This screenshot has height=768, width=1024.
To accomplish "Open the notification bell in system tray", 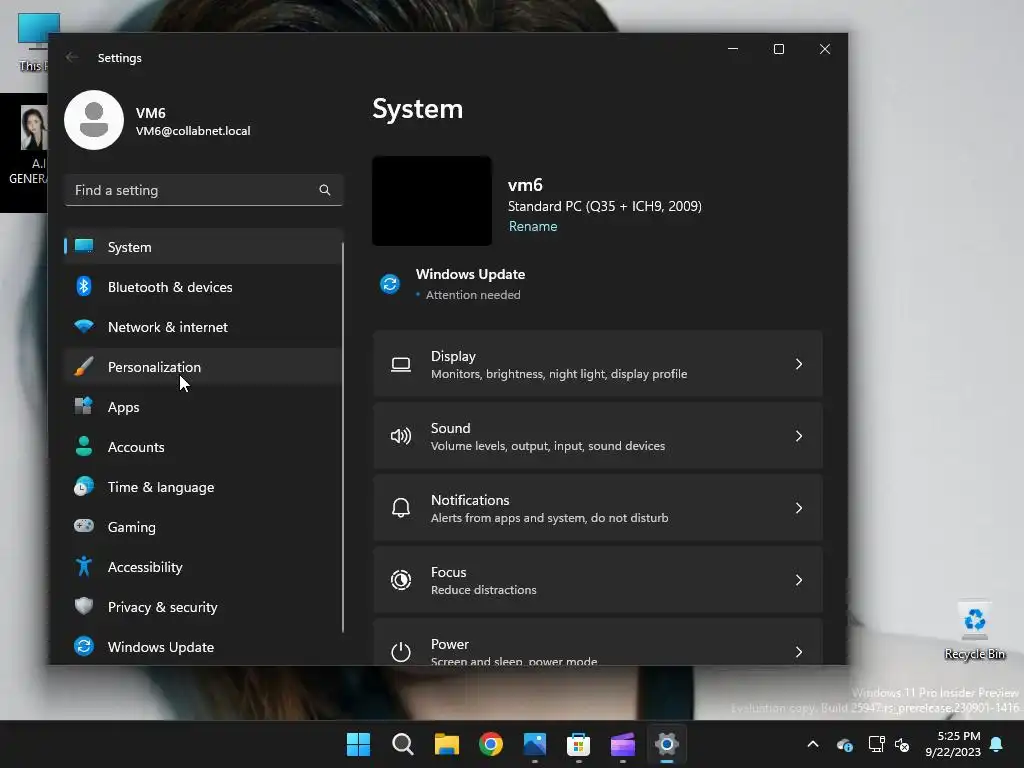I will pyautogui.click(x=997, y=744).
